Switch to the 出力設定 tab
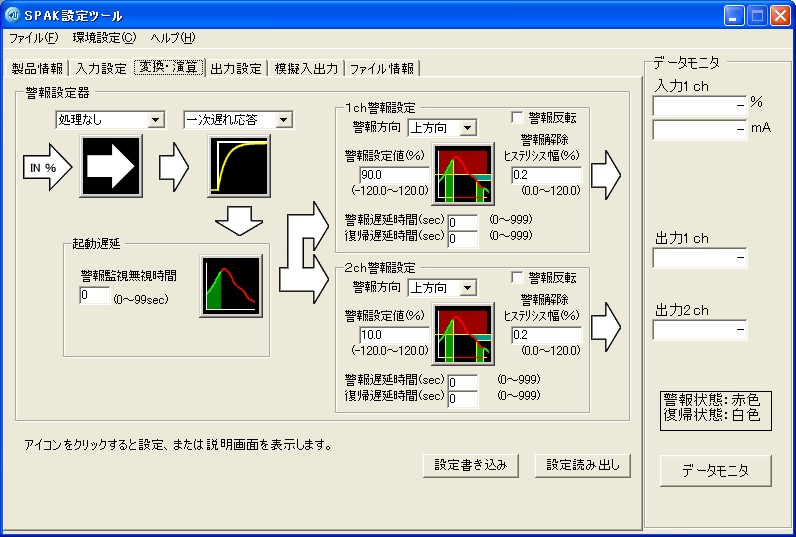The width and height of the screenshot is (796, 537). click(236, 68)
